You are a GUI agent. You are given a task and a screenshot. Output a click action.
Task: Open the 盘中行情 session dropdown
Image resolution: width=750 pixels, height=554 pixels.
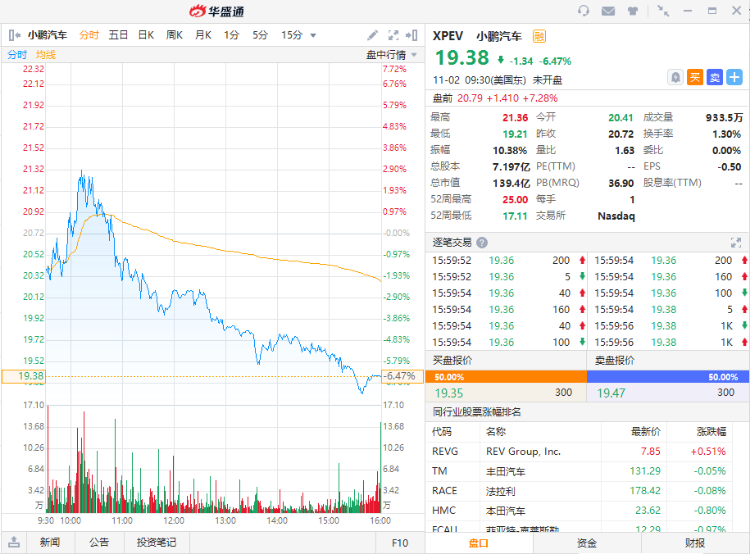[x=391, y=55]
